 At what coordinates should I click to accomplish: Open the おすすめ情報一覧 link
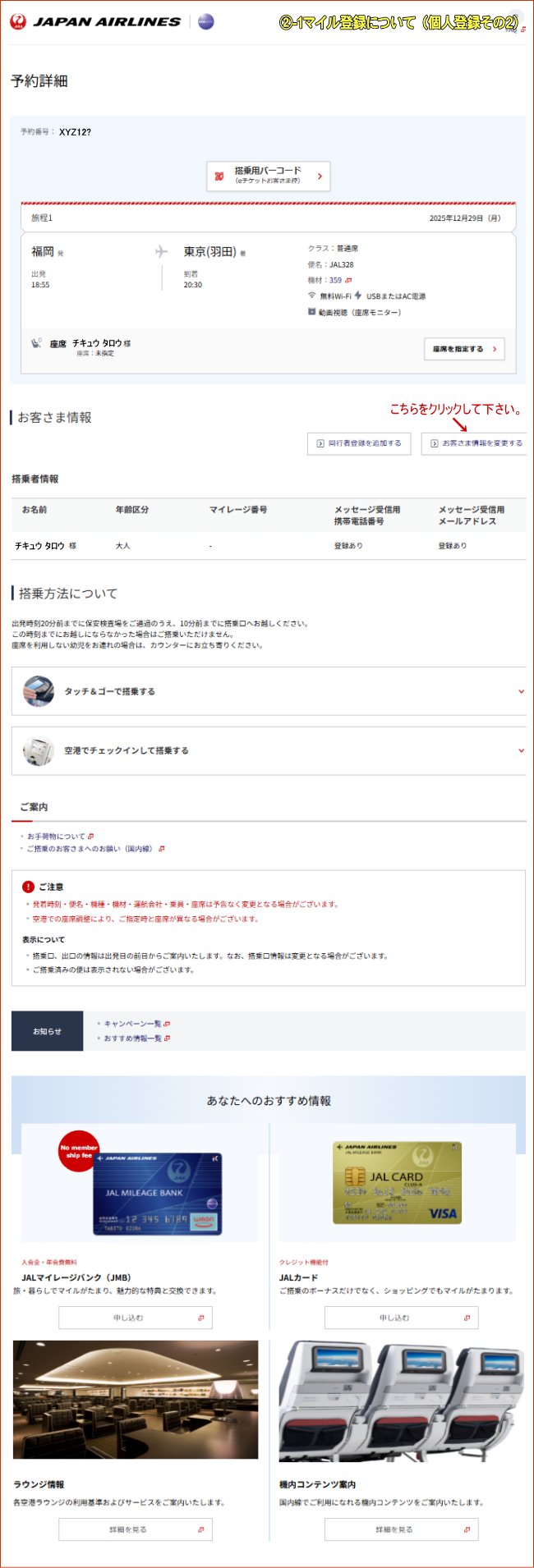(x=132, y=1038)
